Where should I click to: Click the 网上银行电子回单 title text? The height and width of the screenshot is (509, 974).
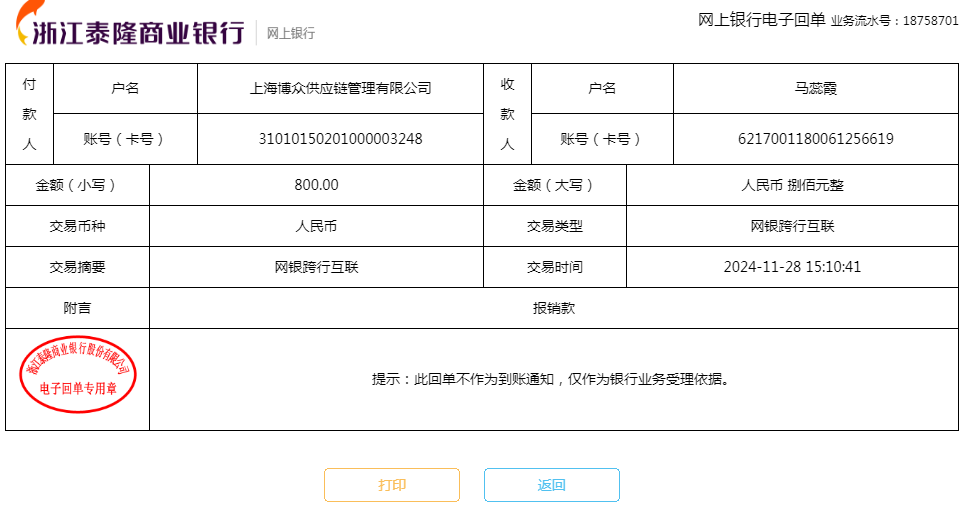tap(761, 19)
